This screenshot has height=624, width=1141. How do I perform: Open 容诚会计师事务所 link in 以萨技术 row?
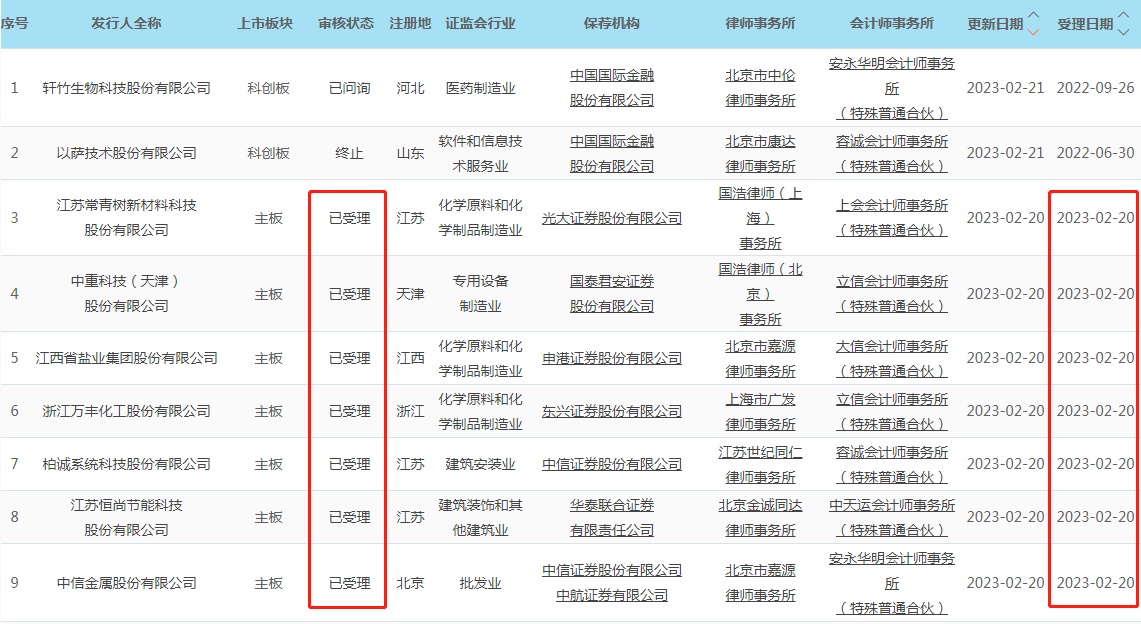point(892,153)
